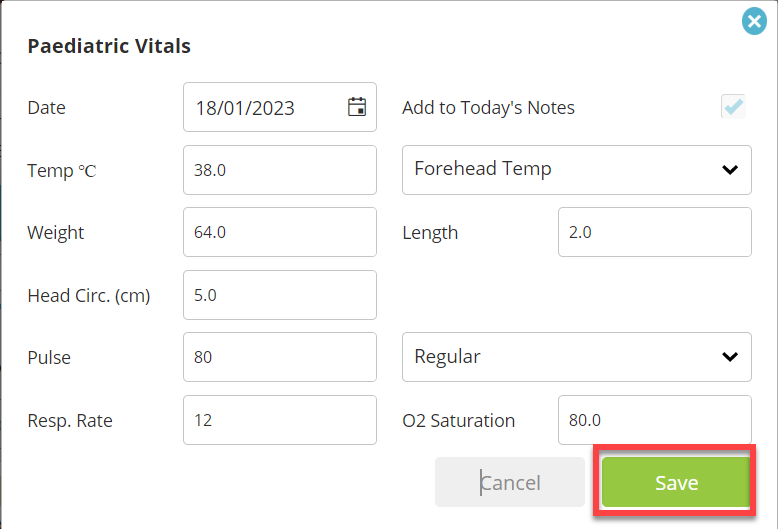The height and width of the screenshot is (529, 778).
Task: Cancel the vitals entry
Action: pyautogui.click(x=510, y=482)
